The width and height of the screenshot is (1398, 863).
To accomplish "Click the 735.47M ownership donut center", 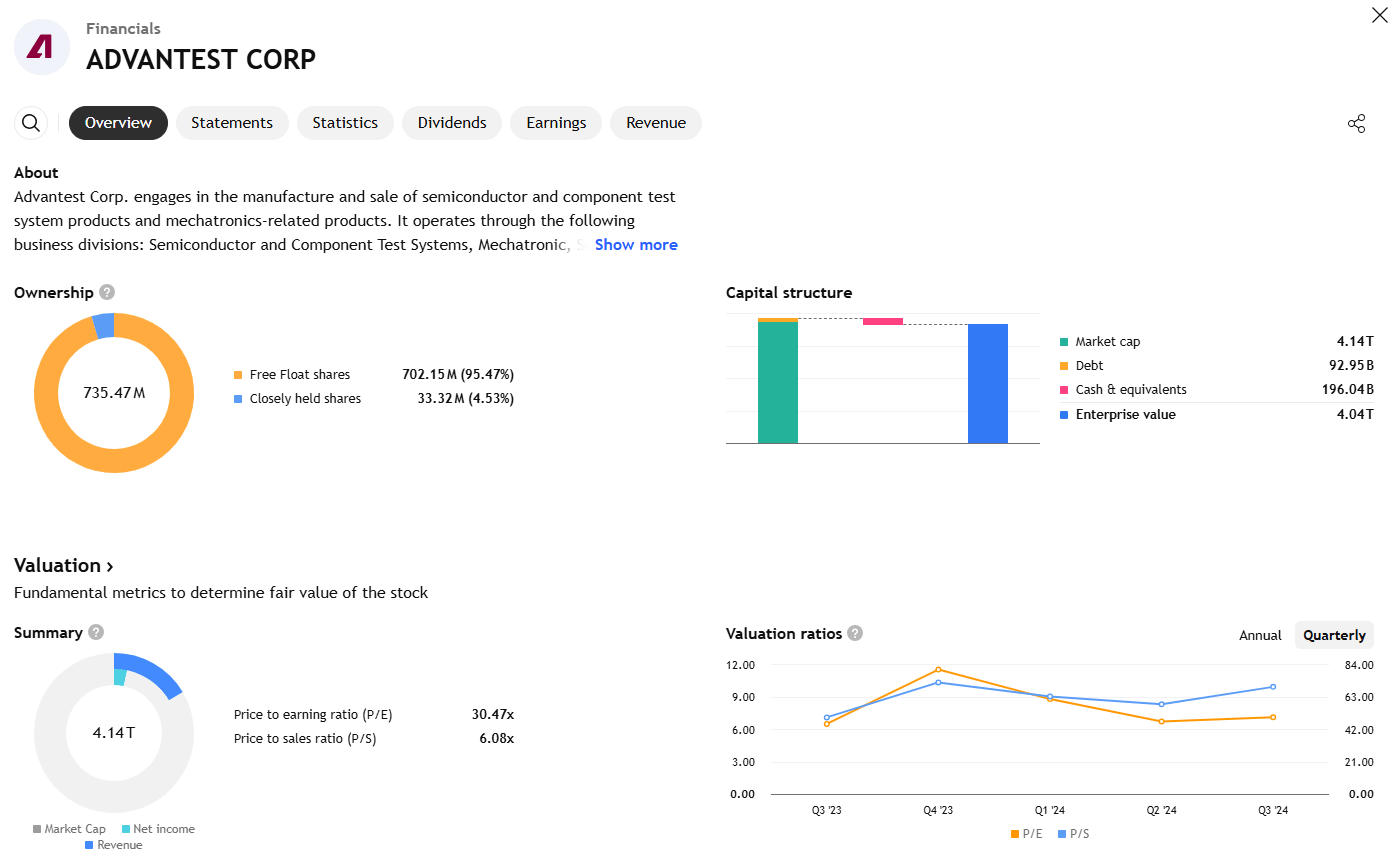I will (x=114, y=393).
